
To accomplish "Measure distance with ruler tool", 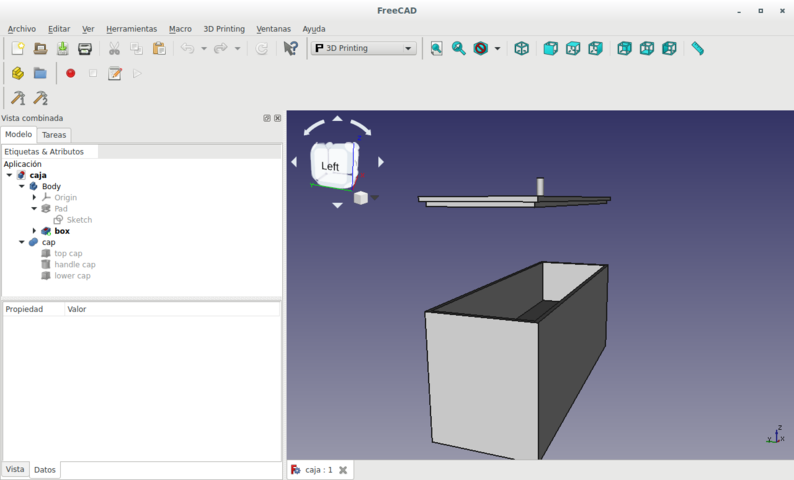I will point(698,49).
